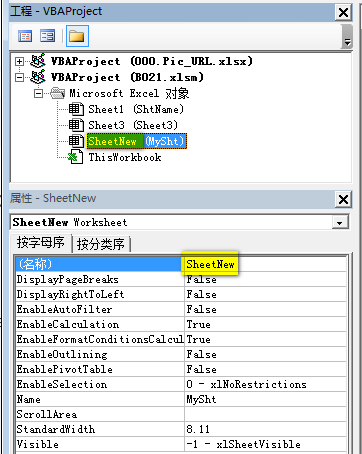Select the ScrollArea property
Image resolution: width=362 pixels, height=454 pixels.
point(99,414)
